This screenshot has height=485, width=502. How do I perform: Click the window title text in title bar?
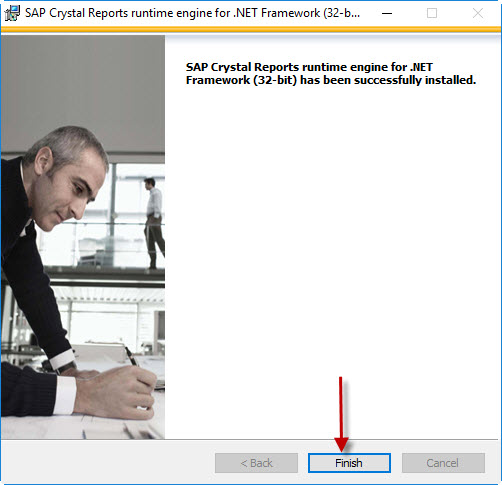coord(192,13)
